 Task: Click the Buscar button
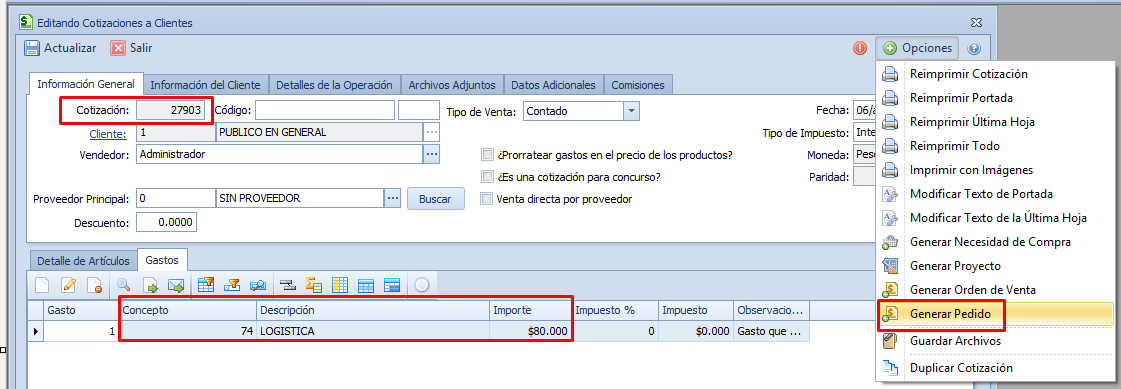point(435,198)
